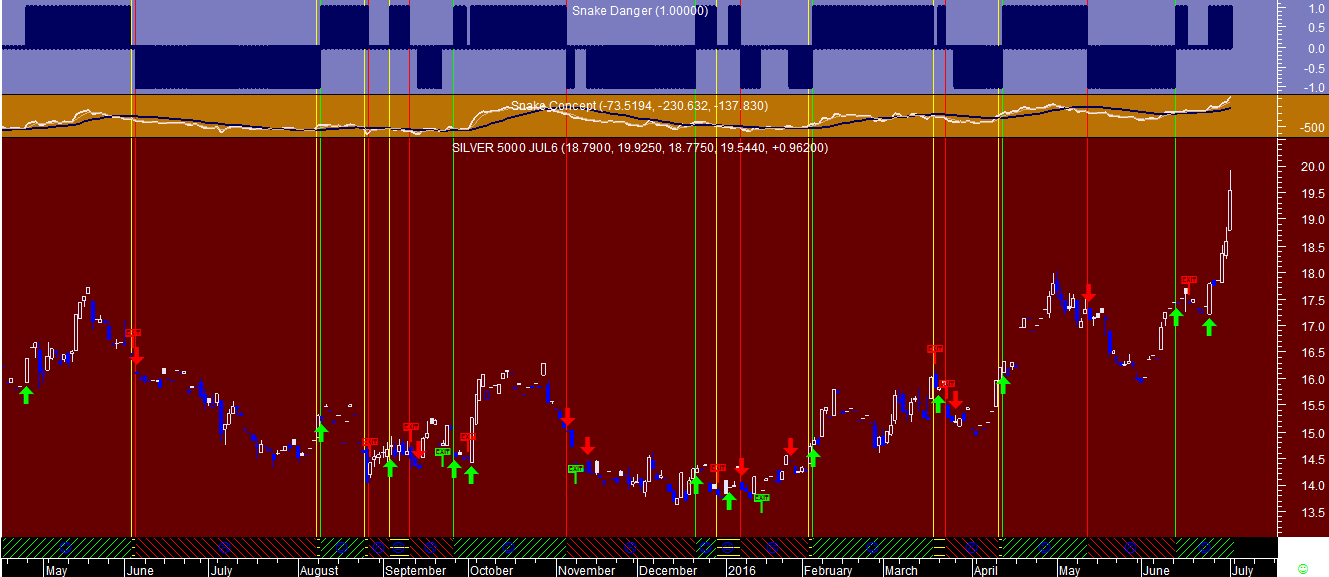This screenshot has width=1329, height=577.
Task: Click the August label on time axis
Action: (x=319, y=571)
